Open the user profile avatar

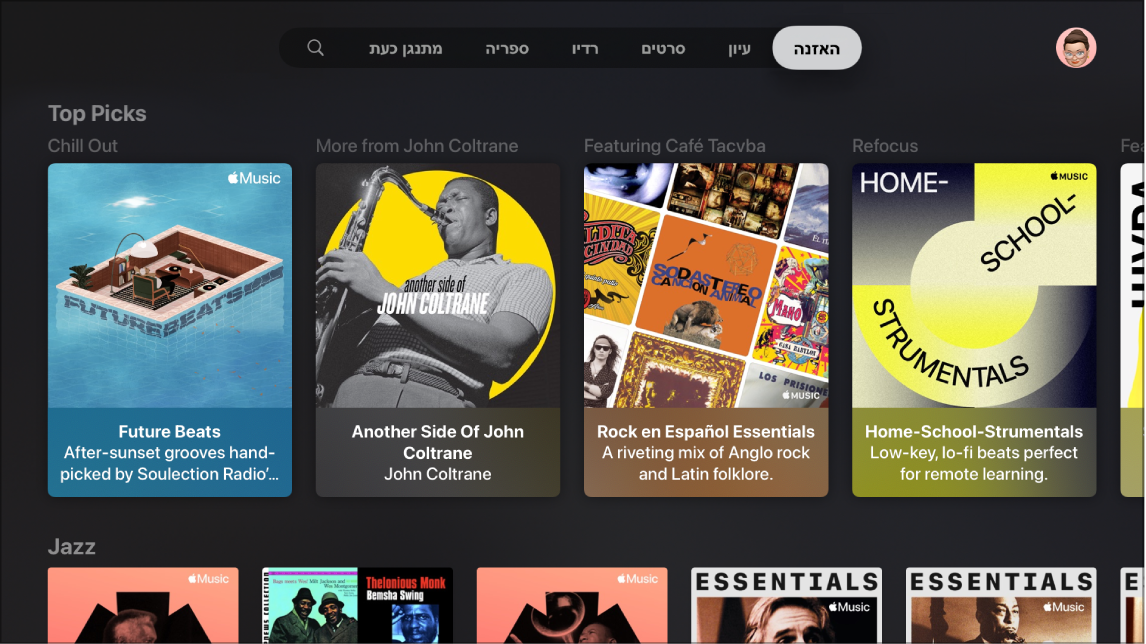1076,48
